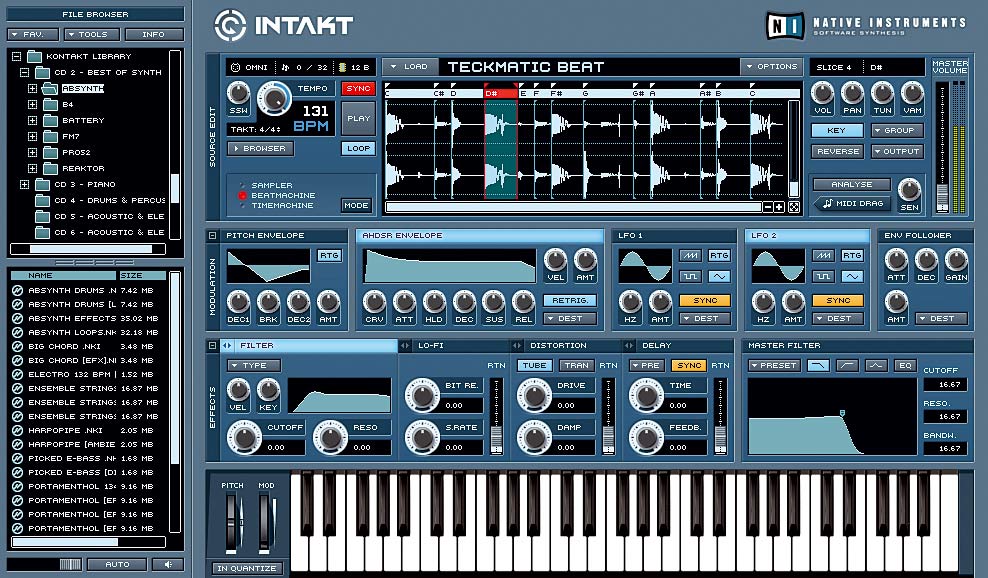This screenshot has height=578, width=988.
Task: Expand the Battery folder node
Action: click(x=33, y=120)
